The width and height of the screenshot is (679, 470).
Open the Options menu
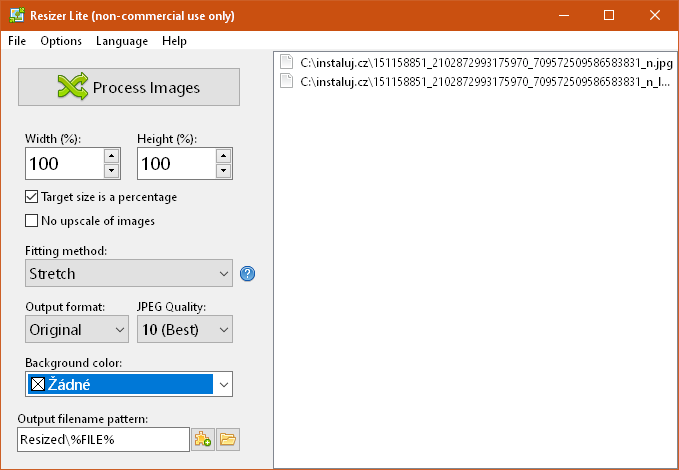61,41
